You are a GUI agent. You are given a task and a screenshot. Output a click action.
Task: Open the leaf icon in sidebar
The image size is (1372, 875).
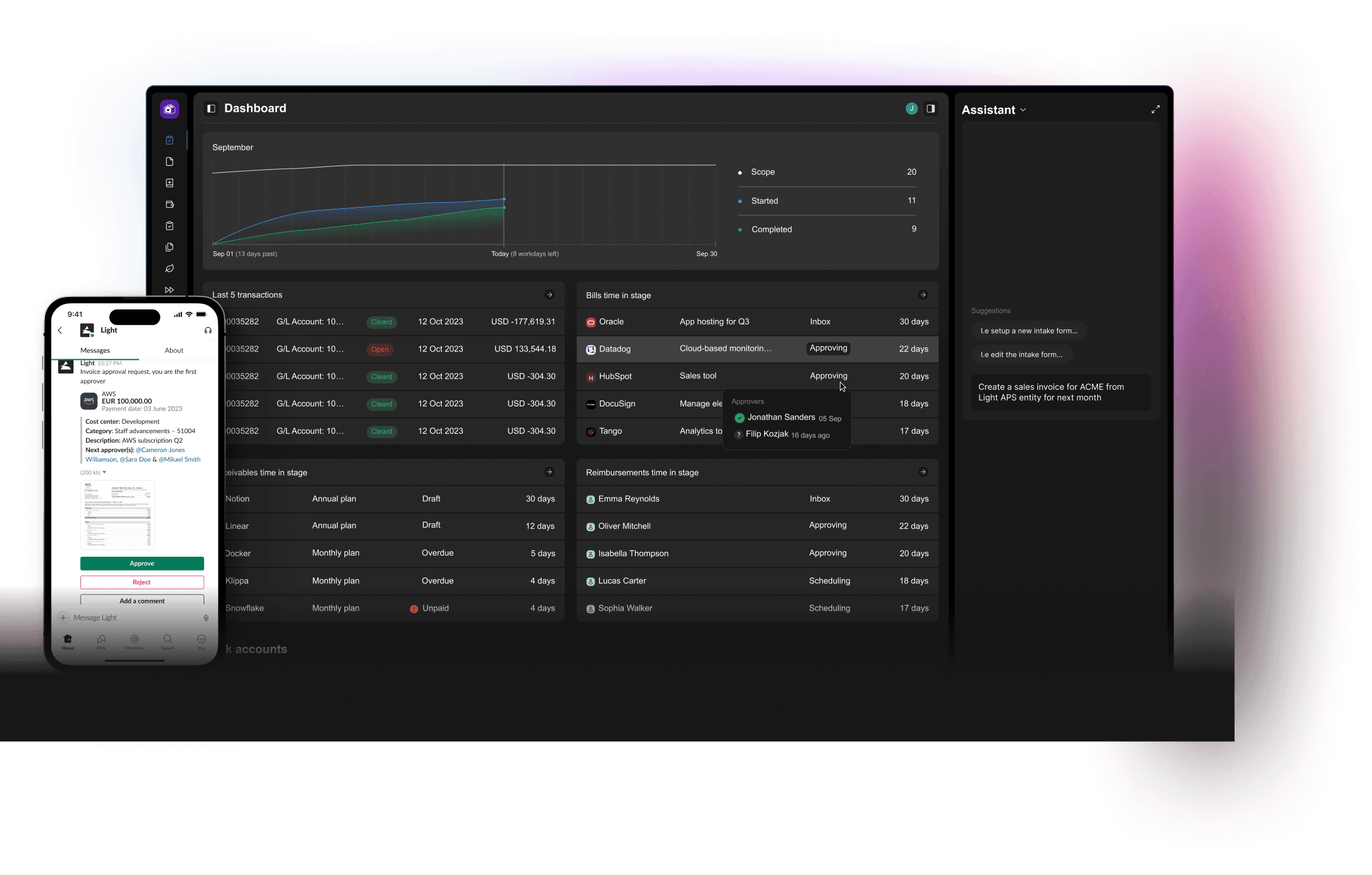tap(169, 269)
